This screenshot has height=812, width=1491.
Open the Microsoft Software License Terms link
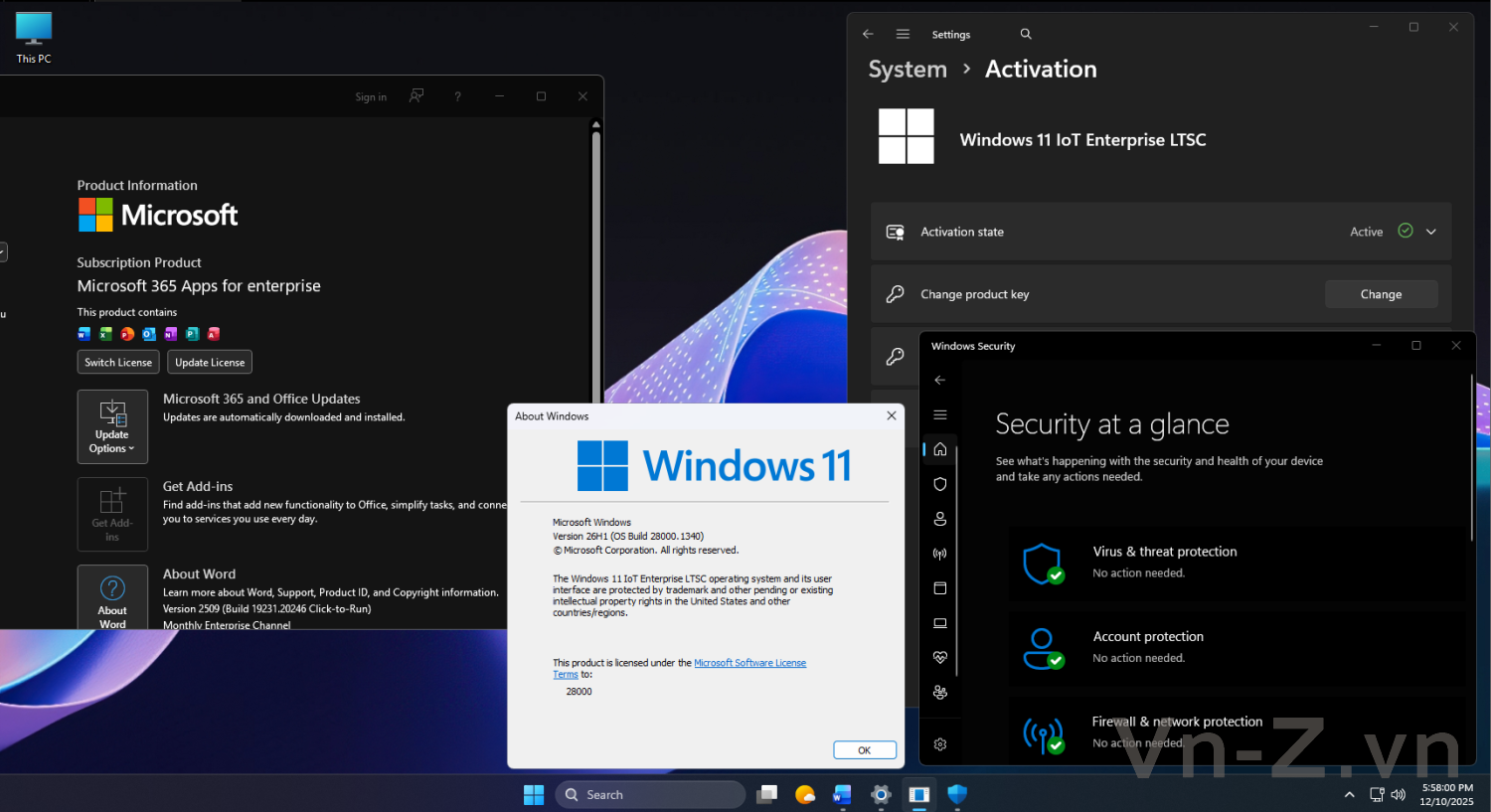pyautogui.click(x=749, y=663)
